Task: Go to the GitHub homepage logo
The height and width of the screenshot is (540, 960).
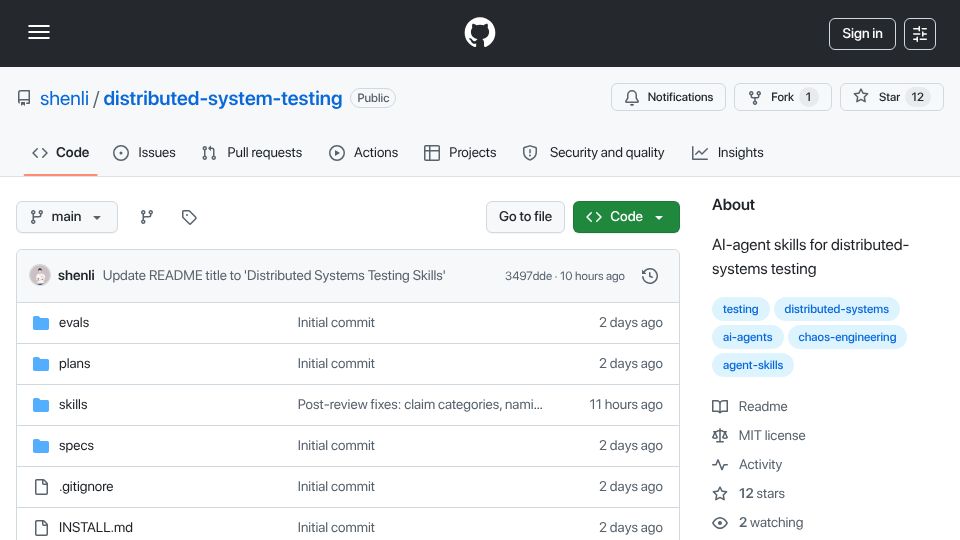Action: (x=479, y=32)
